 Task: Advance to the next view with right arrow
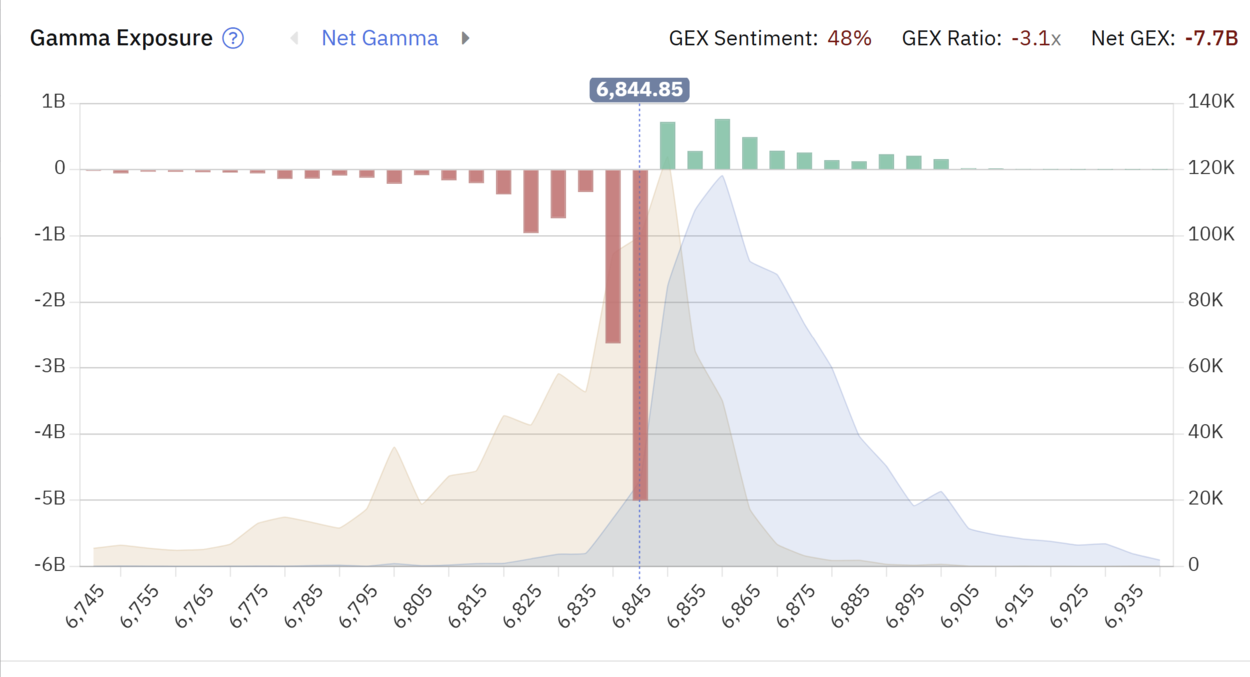coord(465,39)
